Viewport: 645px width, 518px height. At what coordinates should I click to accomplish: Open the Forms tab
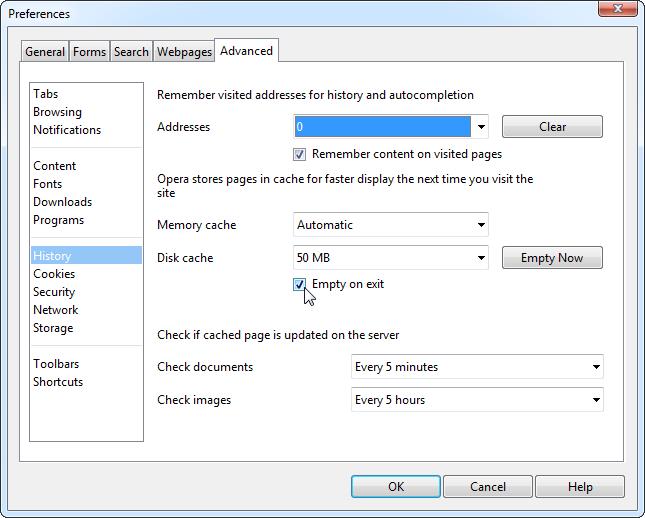click(89, 52)
